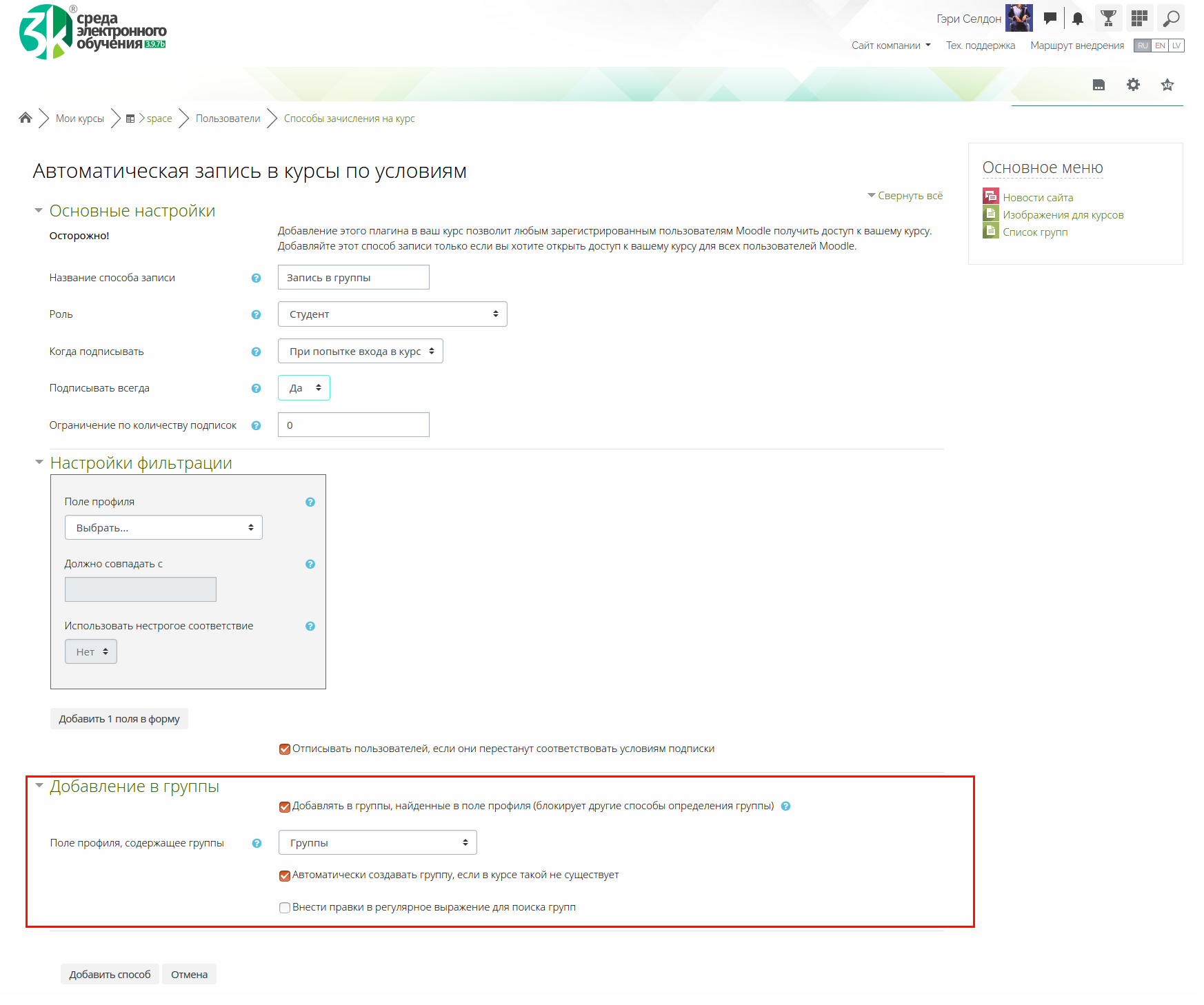Enable 'Внести правки в регулярное выражение' checkbox
The height and width of the screenshot is (1005, 1204).
pyautogui.click(x=284, y=908)
